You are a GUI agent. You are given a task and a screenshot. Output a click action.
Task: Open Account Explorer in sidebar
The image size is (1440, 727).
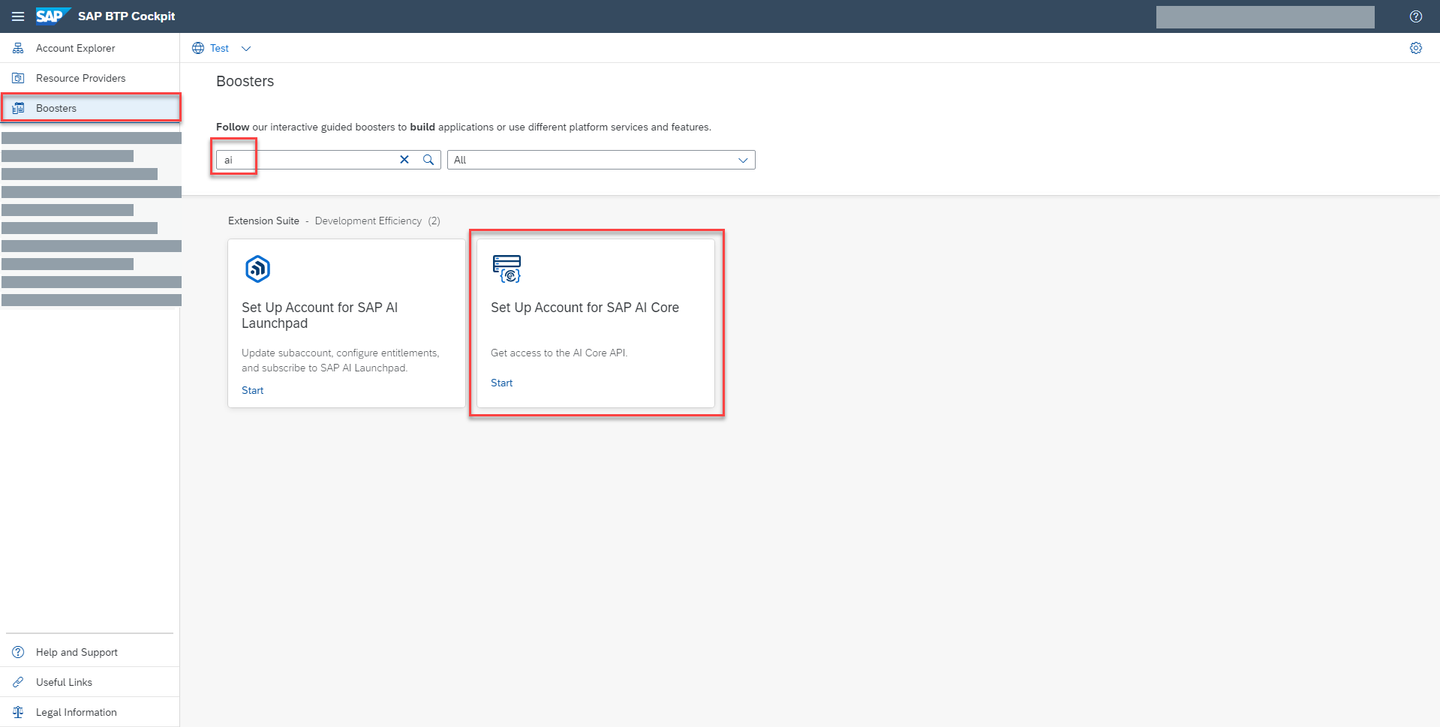[90, 48]
